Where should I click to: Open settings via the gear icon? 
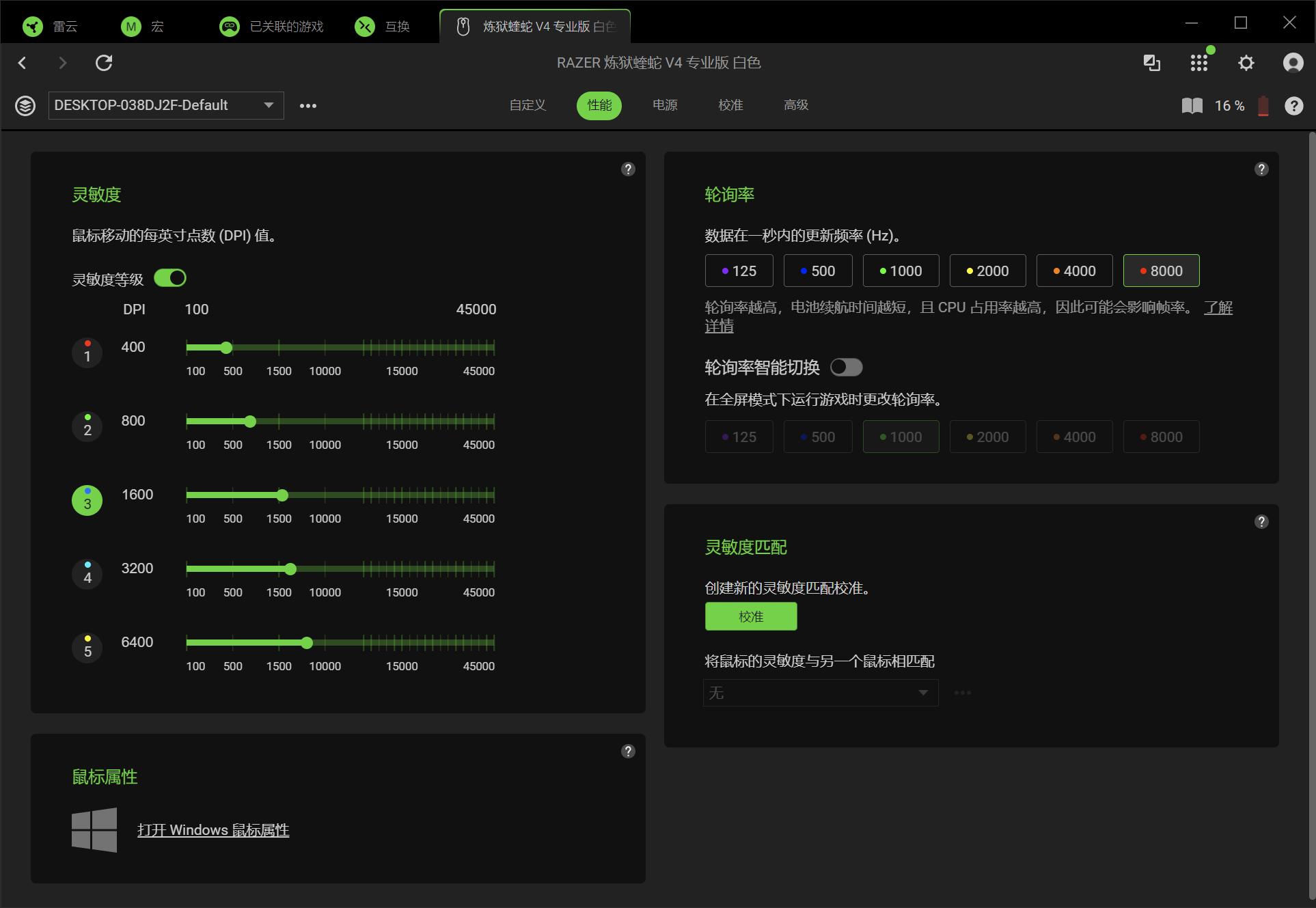pyautogui.click(x=1246, y=63)
